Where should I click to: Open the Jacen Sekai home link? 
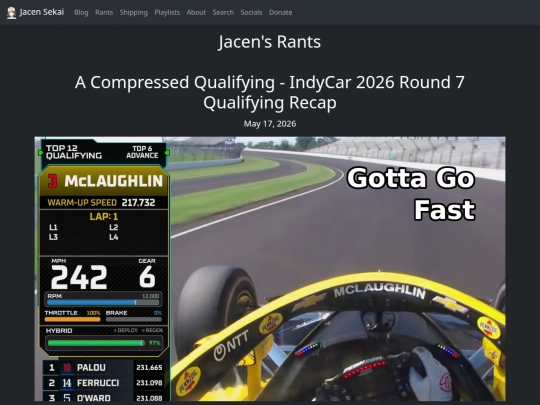point(35,12)
